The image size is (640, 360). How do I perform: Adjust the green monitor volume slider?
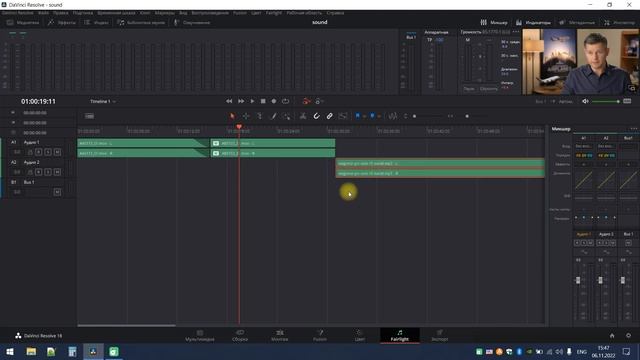[x=606, y=101]
